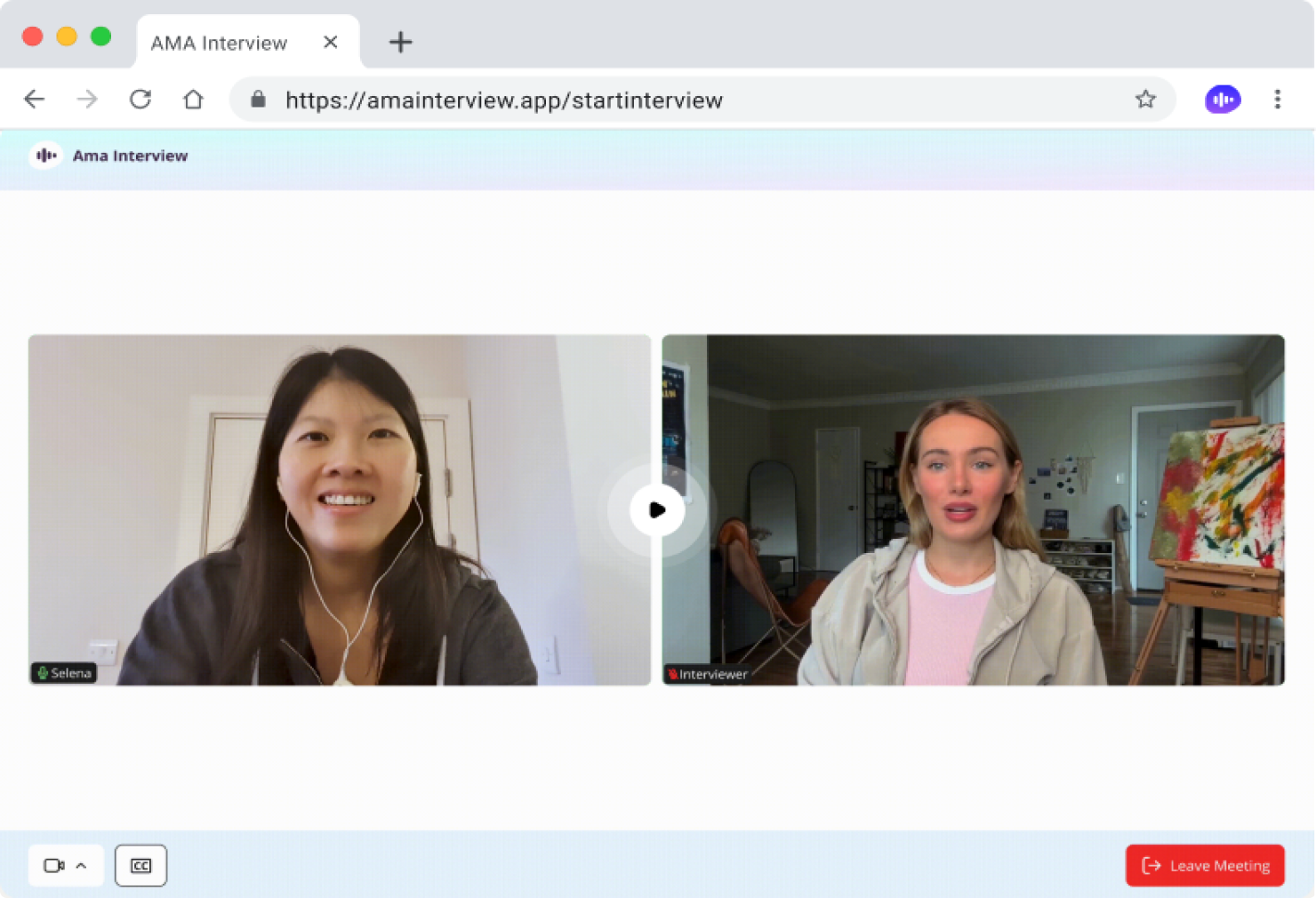Select the AMA Interview tab

(x=248, y=42)
